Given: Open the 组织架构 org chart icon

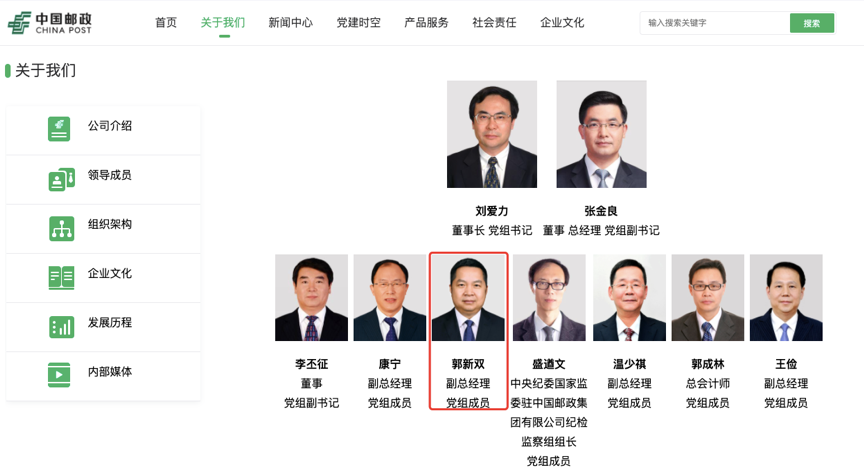Looking at the screenshot, I should [x=61, y=228].
